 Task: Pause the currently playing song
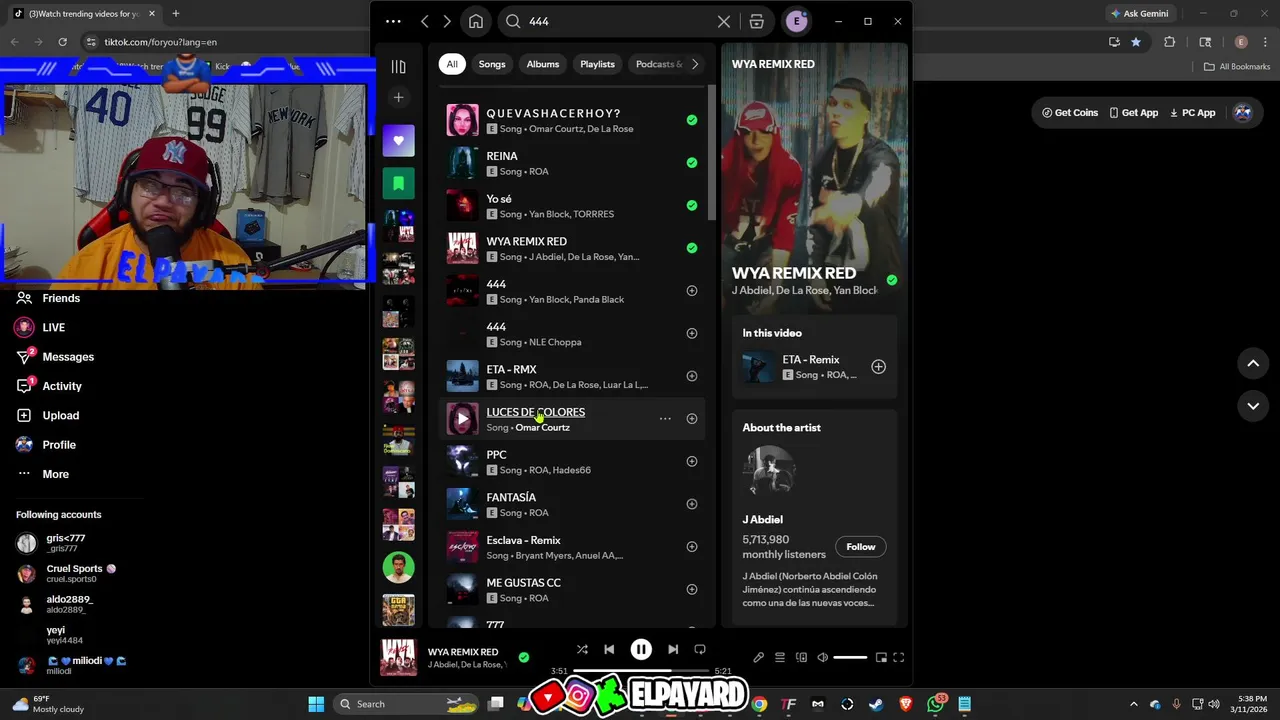click(641, 649)
